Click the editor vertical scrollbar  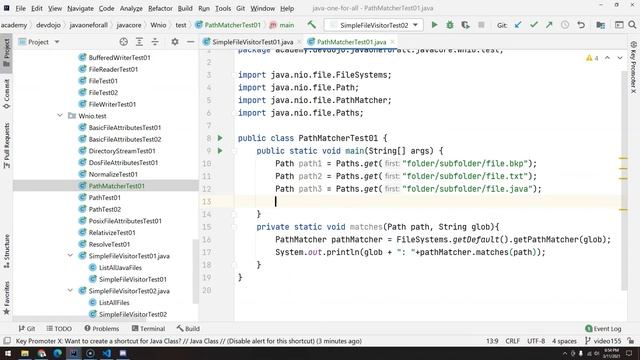click(x=624, y=180)
